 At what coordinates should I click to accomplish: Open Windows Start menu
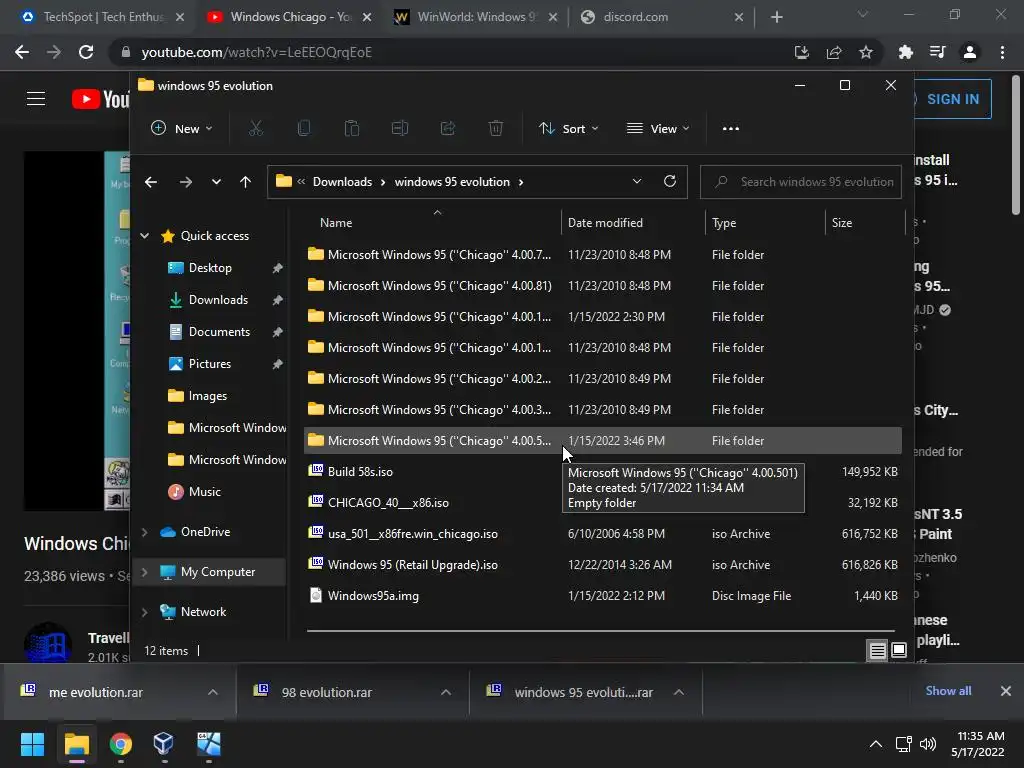[x=32, y=744]
